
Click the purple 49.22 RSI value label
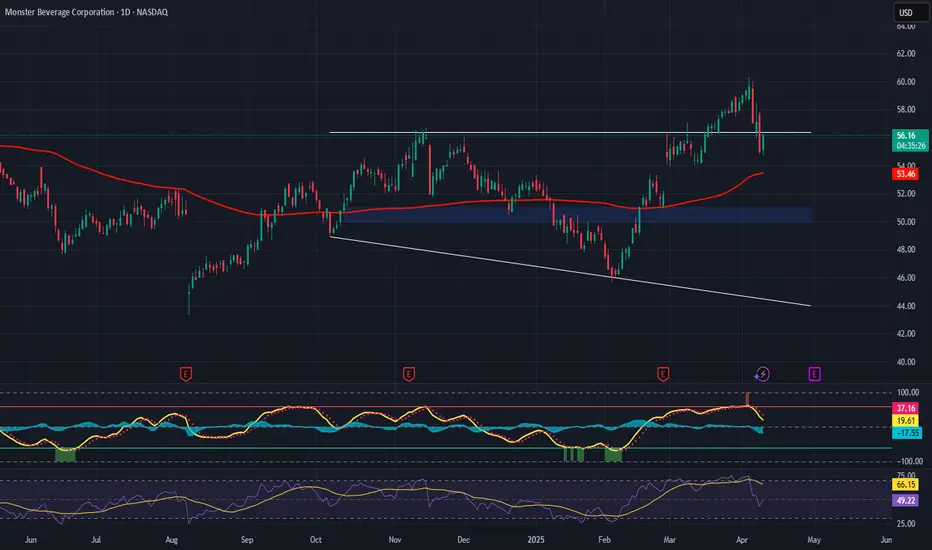coord(905,501)
